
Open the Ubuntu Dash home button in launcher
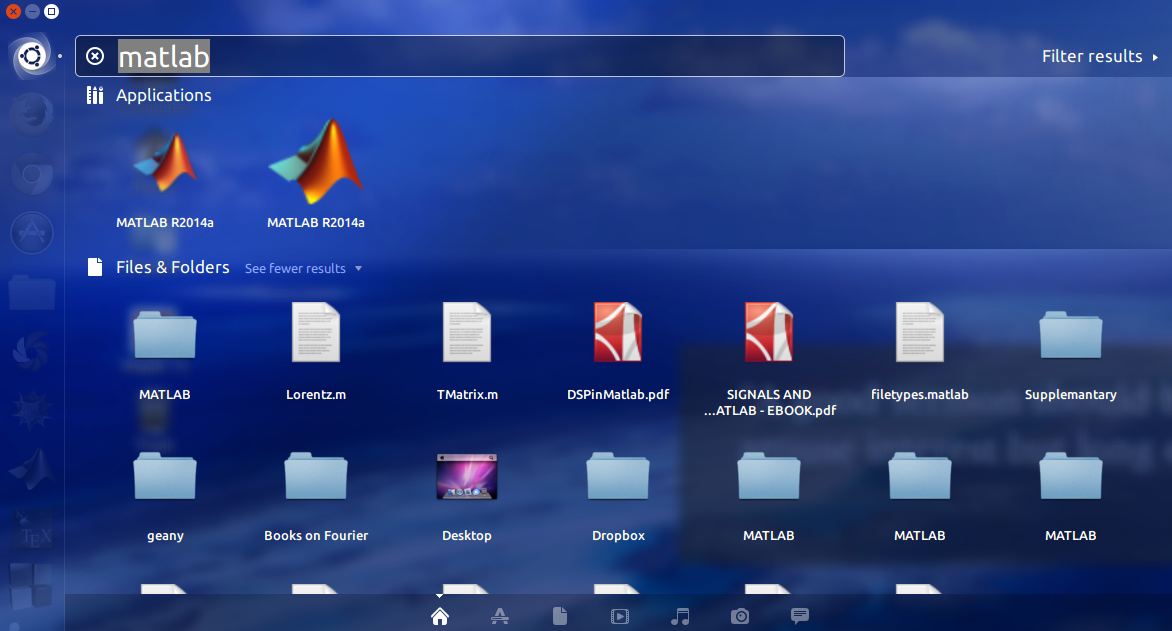tap(31, 56)
